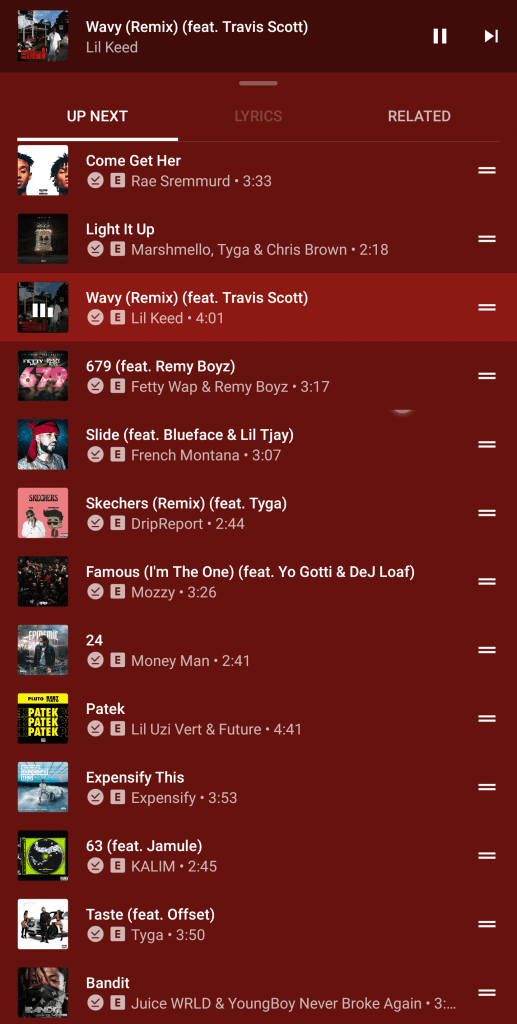Tap the reorder handle for Expensify This
This screenshot has height=1024, width=517.
point(487,788)
